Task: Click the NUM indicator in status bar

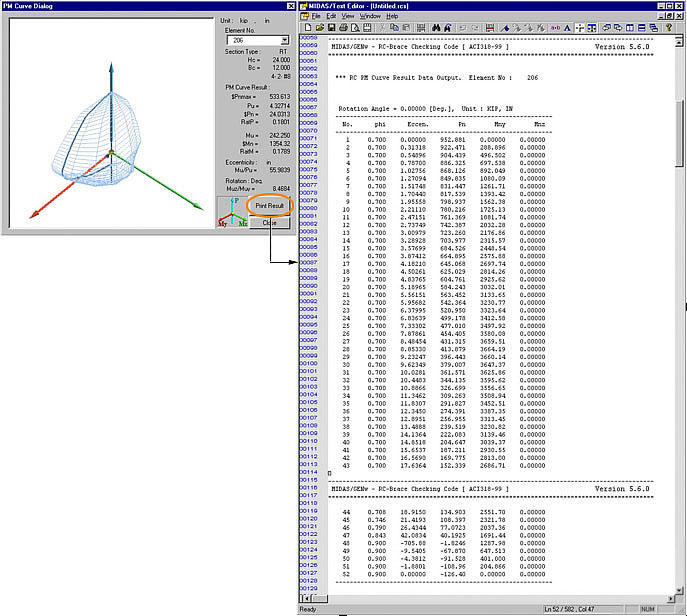Action: [648, 609]
